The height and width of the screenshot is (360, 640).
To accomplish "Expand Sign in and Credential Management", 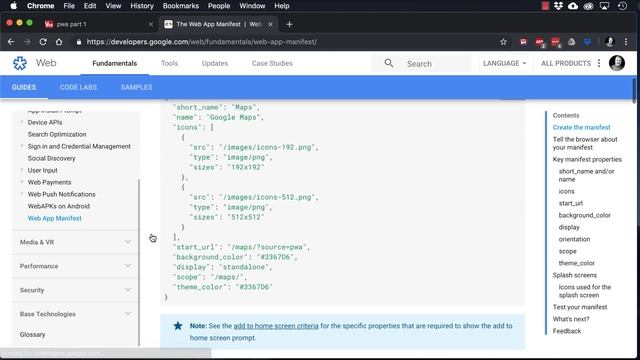I will pos(22,146).
